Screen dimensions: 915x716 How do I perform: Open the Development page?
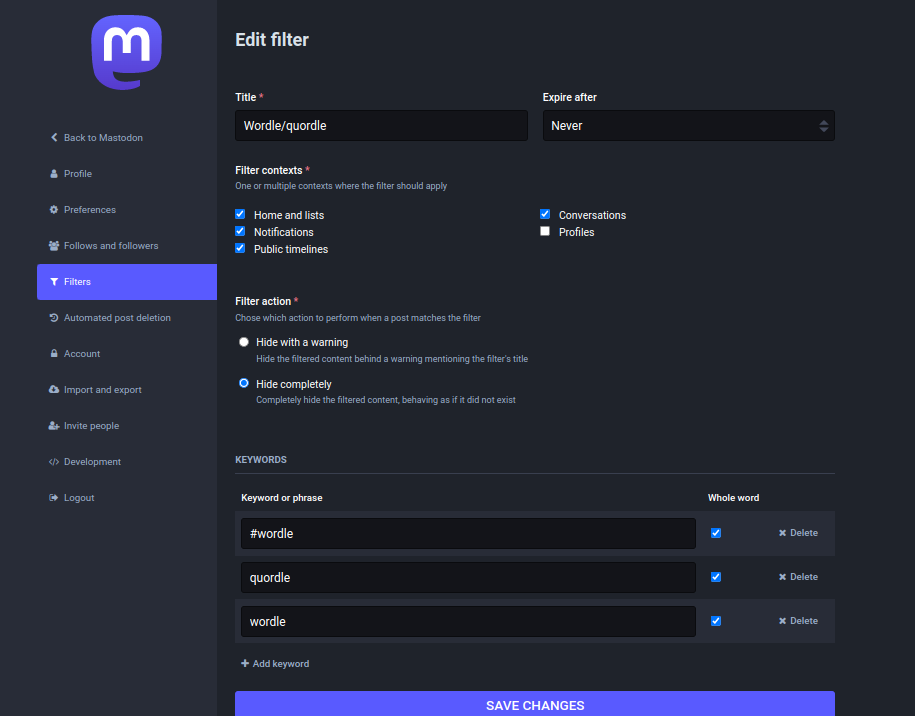pos(127,462)
